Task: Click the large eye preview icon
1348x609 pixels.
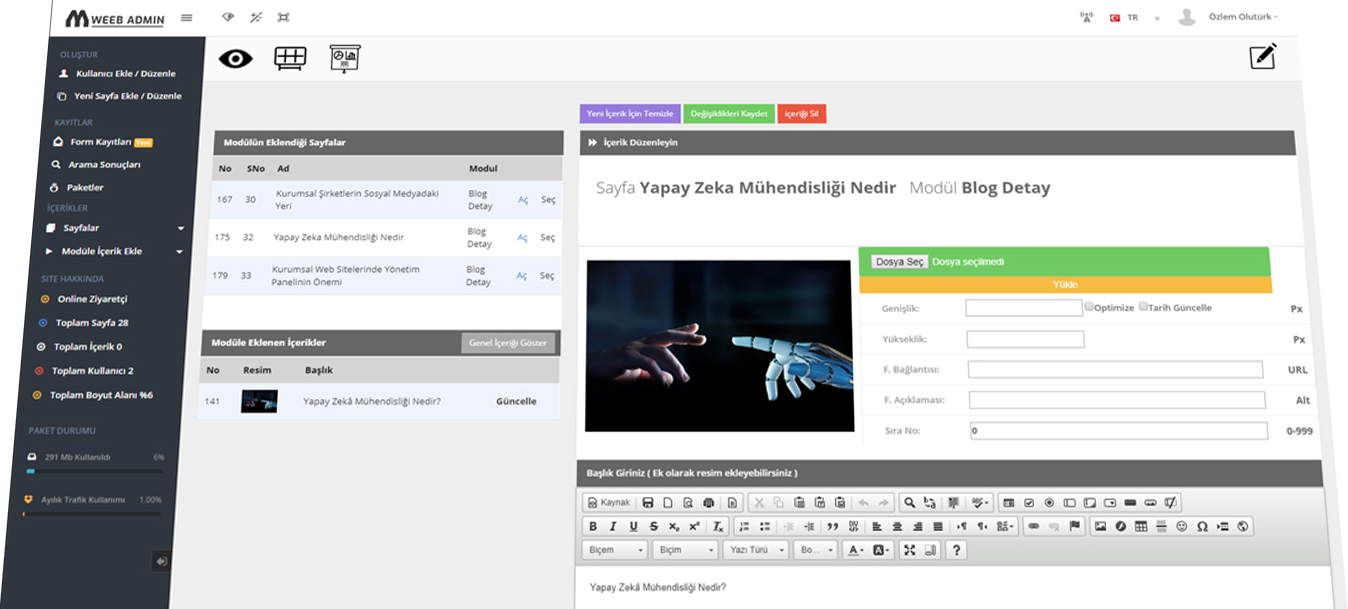Action: (236, 59)
